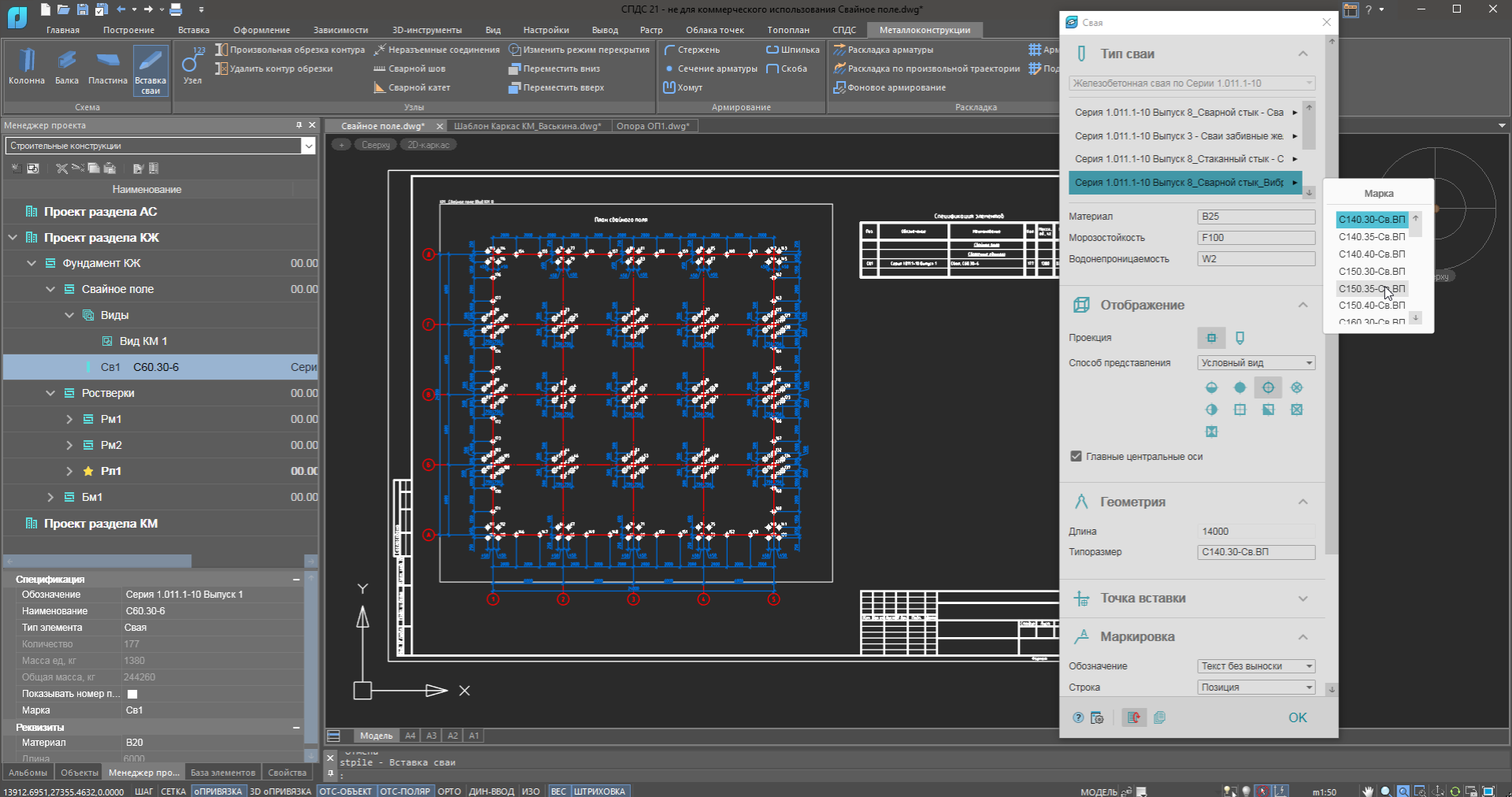
Task: Select Св1 С60.30-6 tree row
Action: 161,367
